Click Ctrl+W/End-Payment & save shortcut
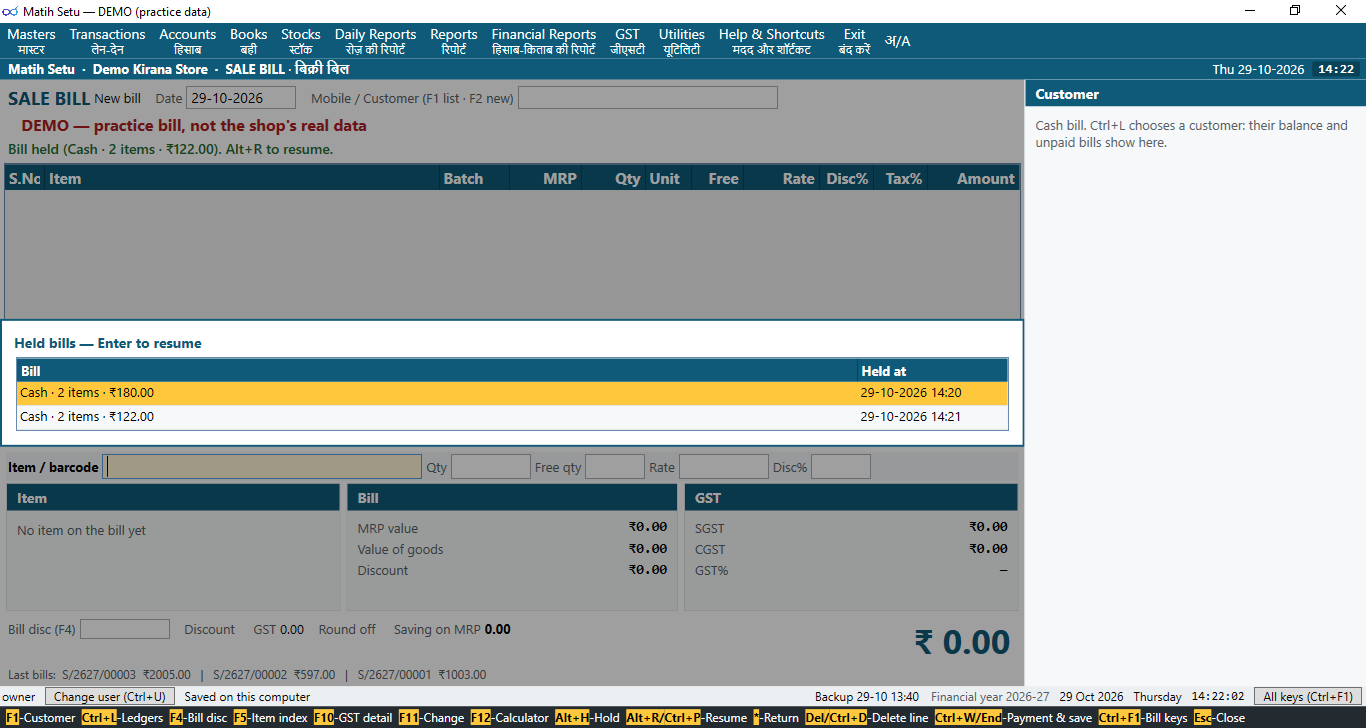The height and width of the screenshot is (728, 1366). click(1014, 718)
